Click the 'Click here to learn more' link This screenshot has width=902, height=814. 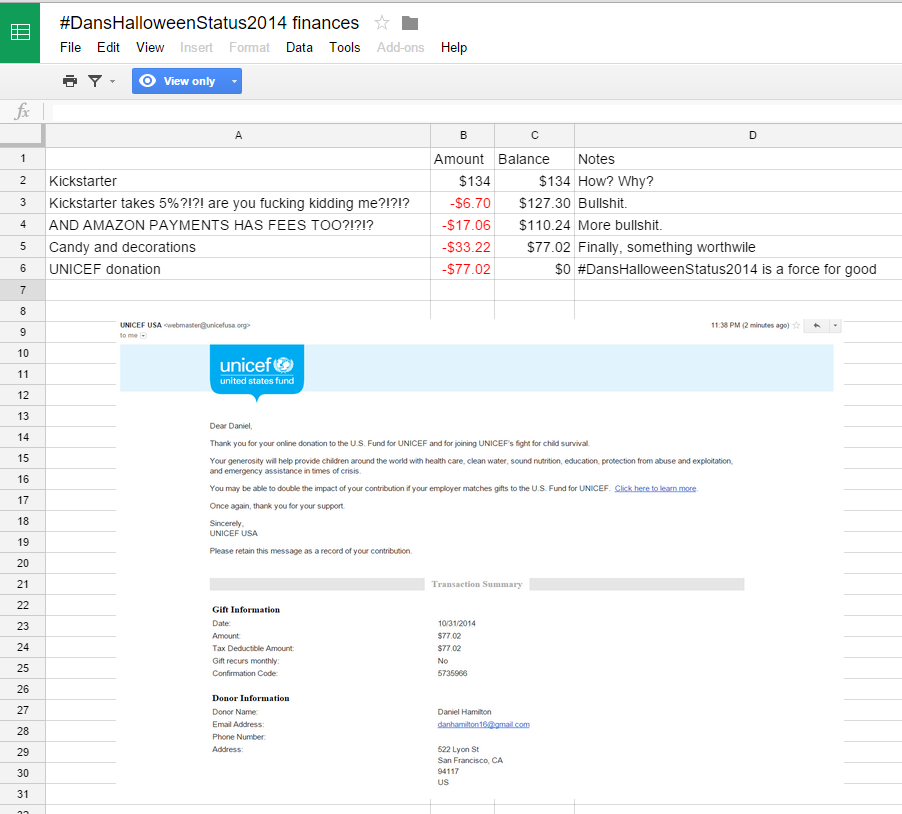pos(655,488)
